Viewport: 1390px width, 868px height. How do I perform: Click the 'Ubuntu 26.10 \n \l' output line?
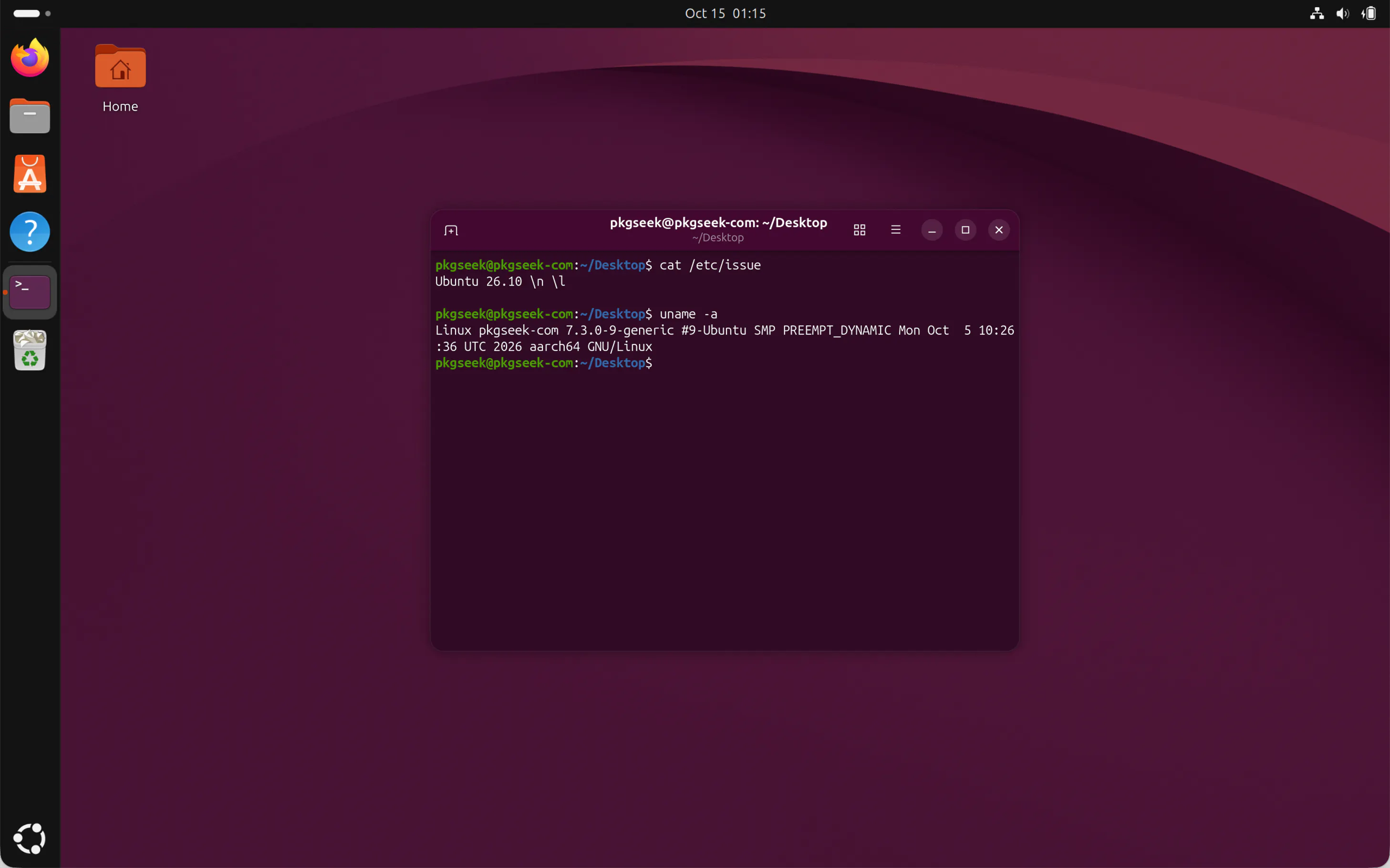pos(500,281)
